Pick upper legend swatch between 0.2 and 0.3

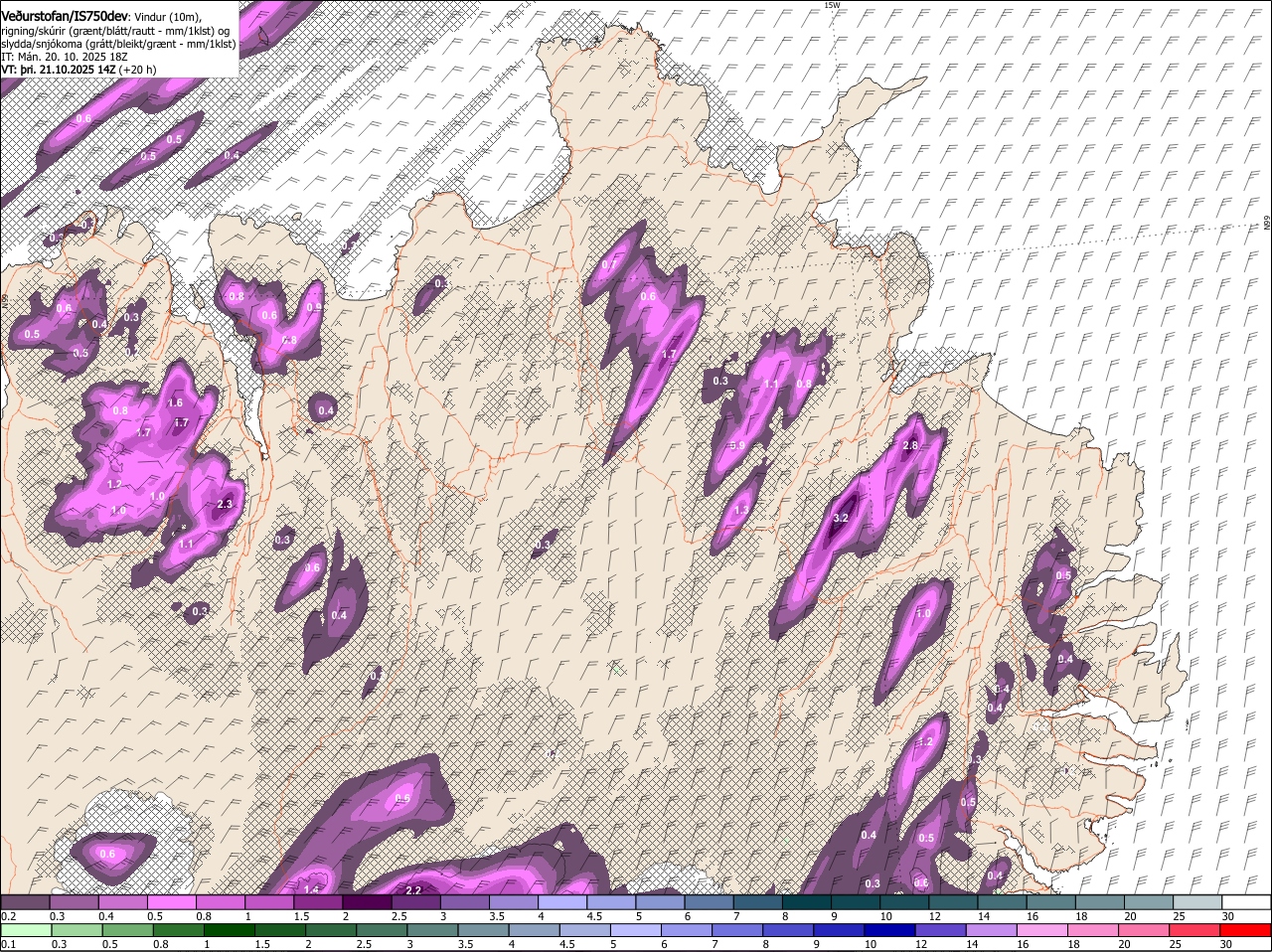25,902
